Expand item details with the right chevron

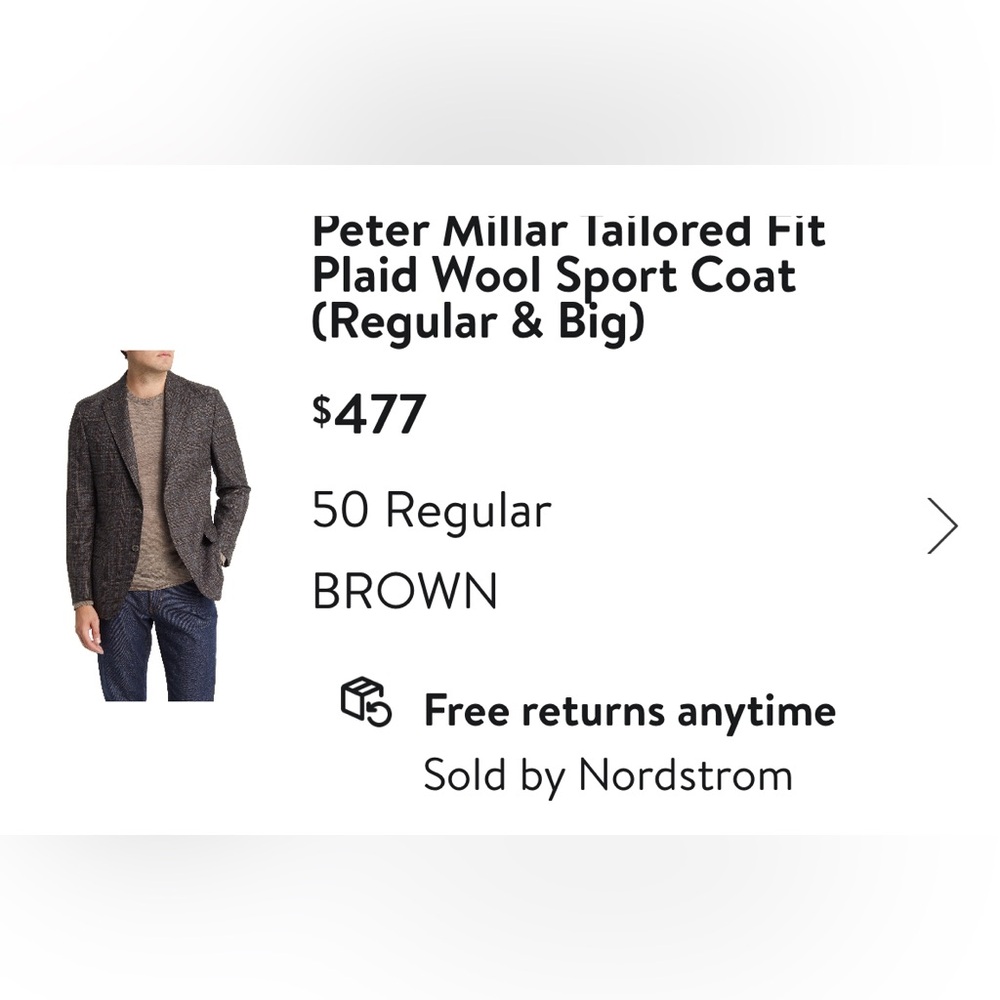tap(941, 524)
